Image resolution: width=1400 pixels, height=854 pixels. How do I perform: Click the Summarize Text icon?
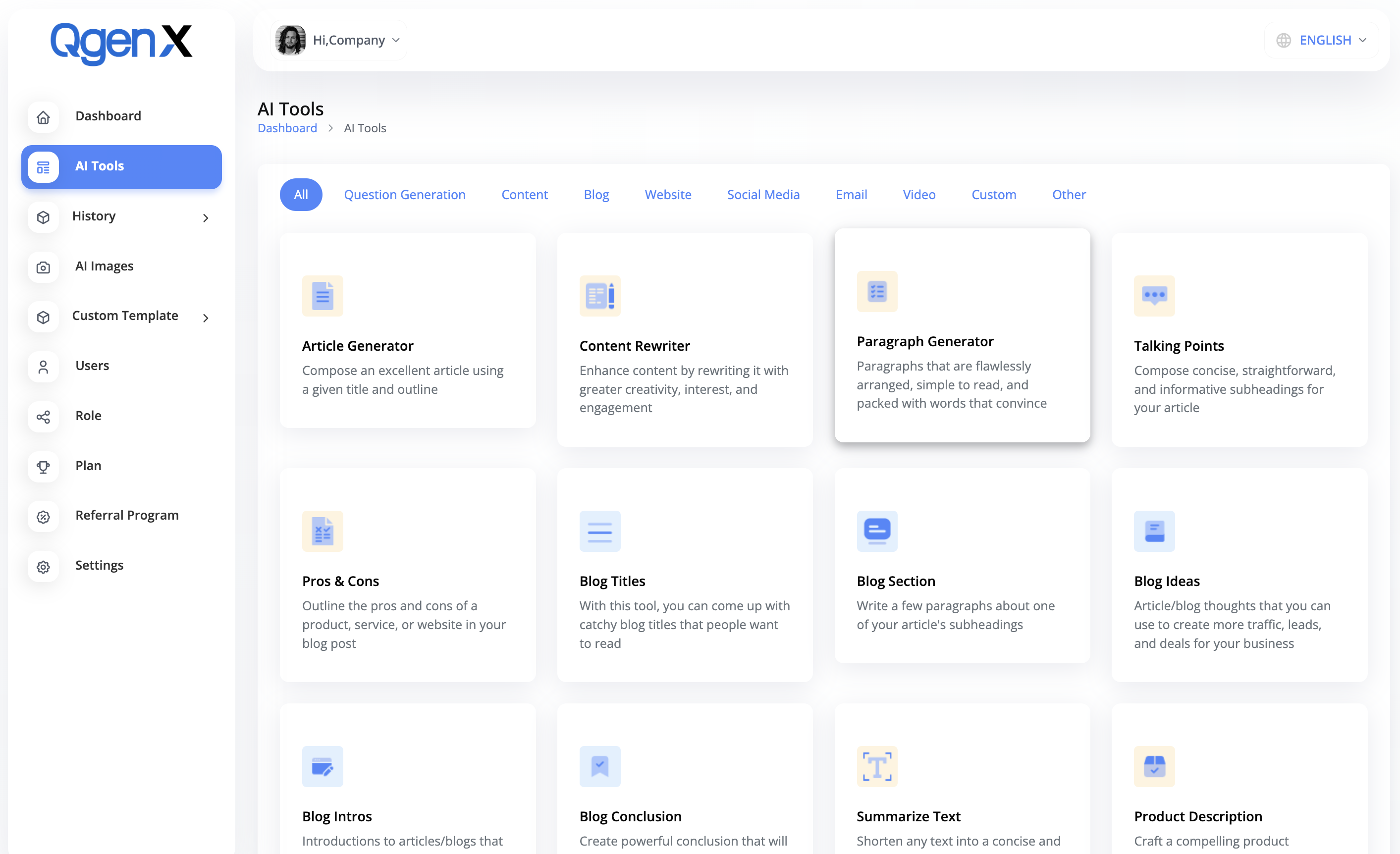(877, 766)
